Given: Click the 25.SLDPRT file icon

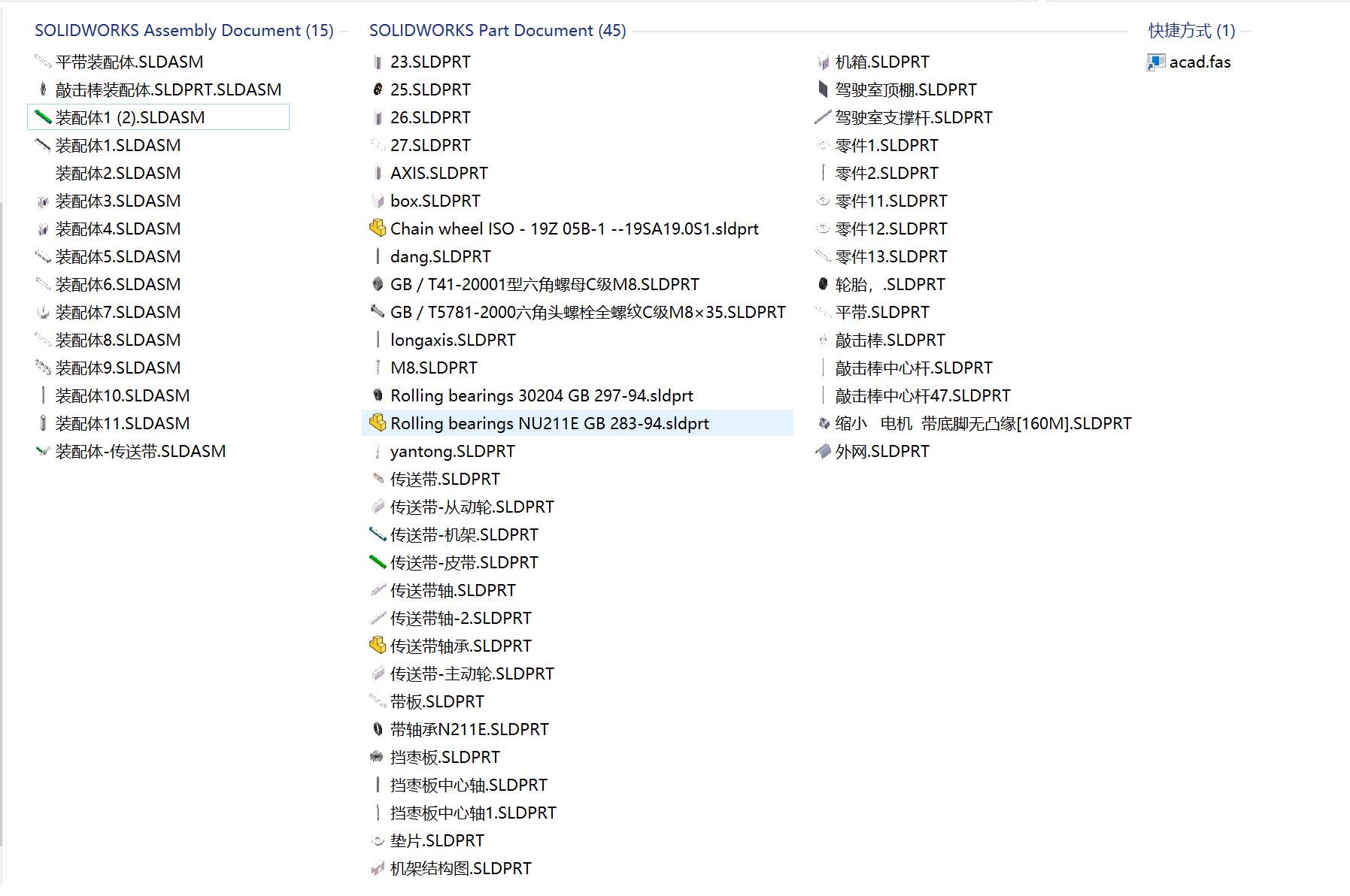Looking at the screenshot, I should click(378, 89).
